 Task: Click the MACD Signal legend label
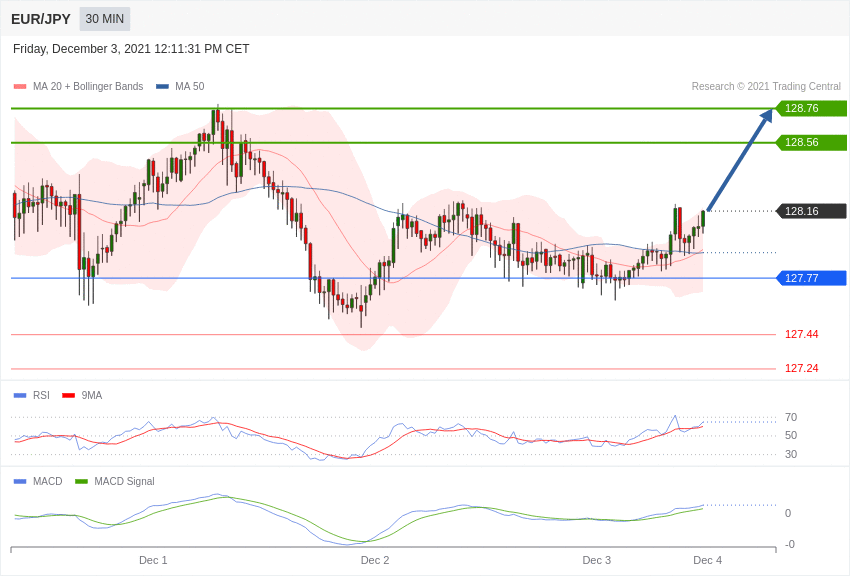coord(124,481)
